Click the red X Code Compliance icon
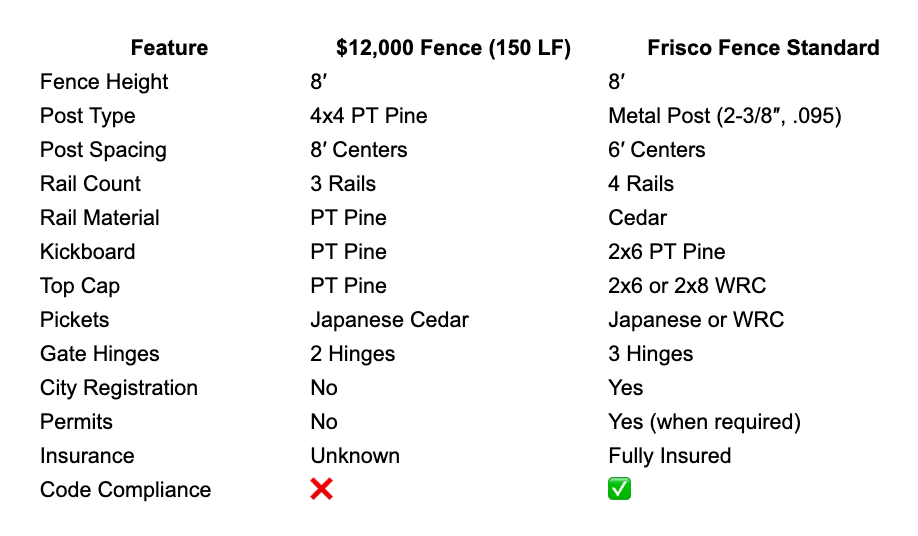Image resolution: width=918 pixels, height=536 pixels. (x=321, y=490)
